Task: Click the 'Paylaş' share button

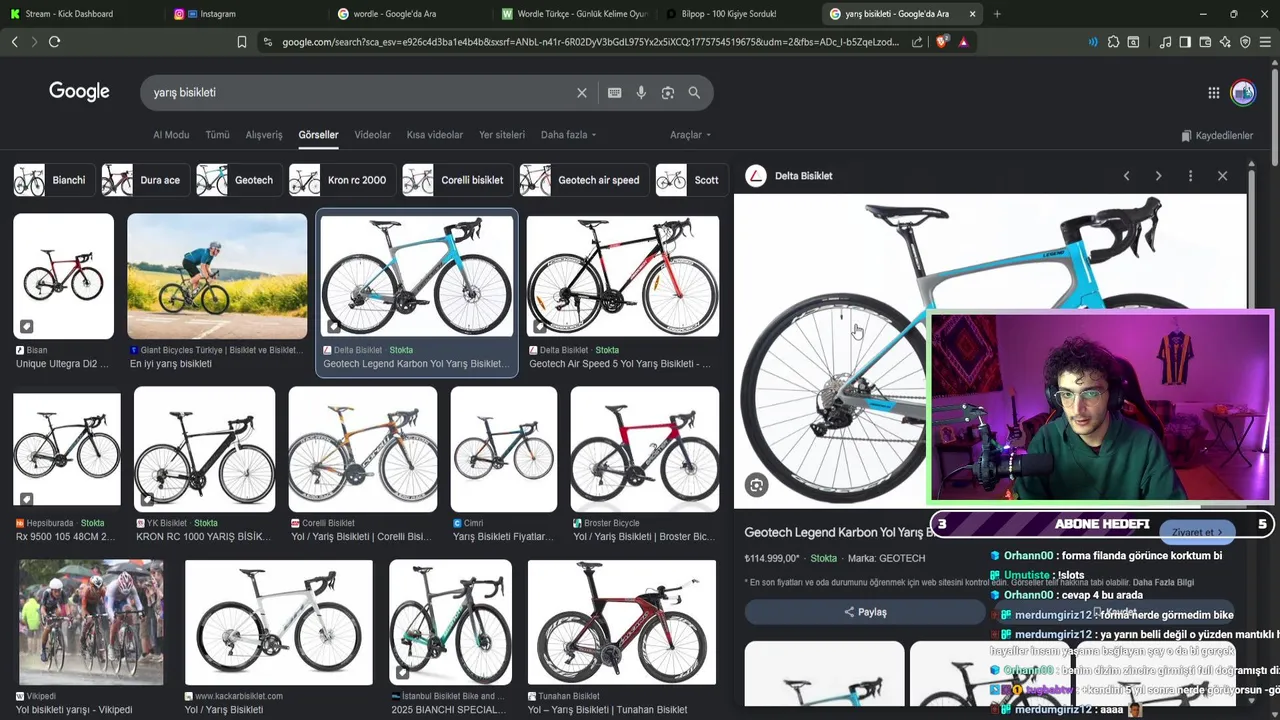Action: [x=866, y=612]
